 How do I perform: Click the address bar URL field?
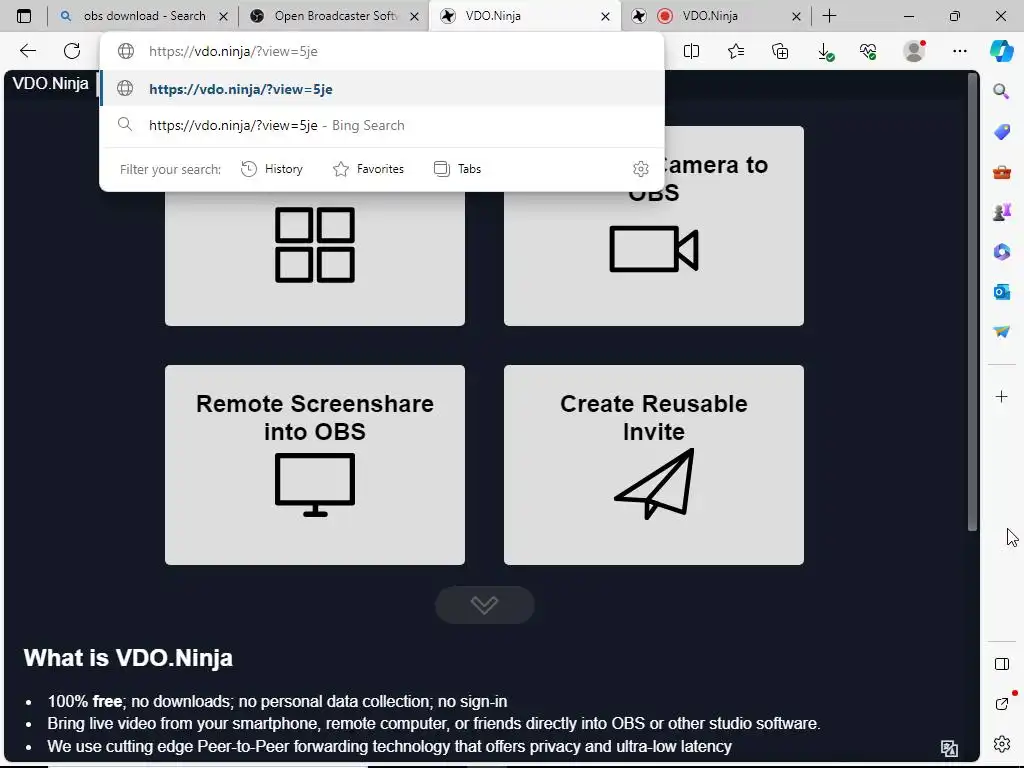pyautogui.click(x=383, y=51)
